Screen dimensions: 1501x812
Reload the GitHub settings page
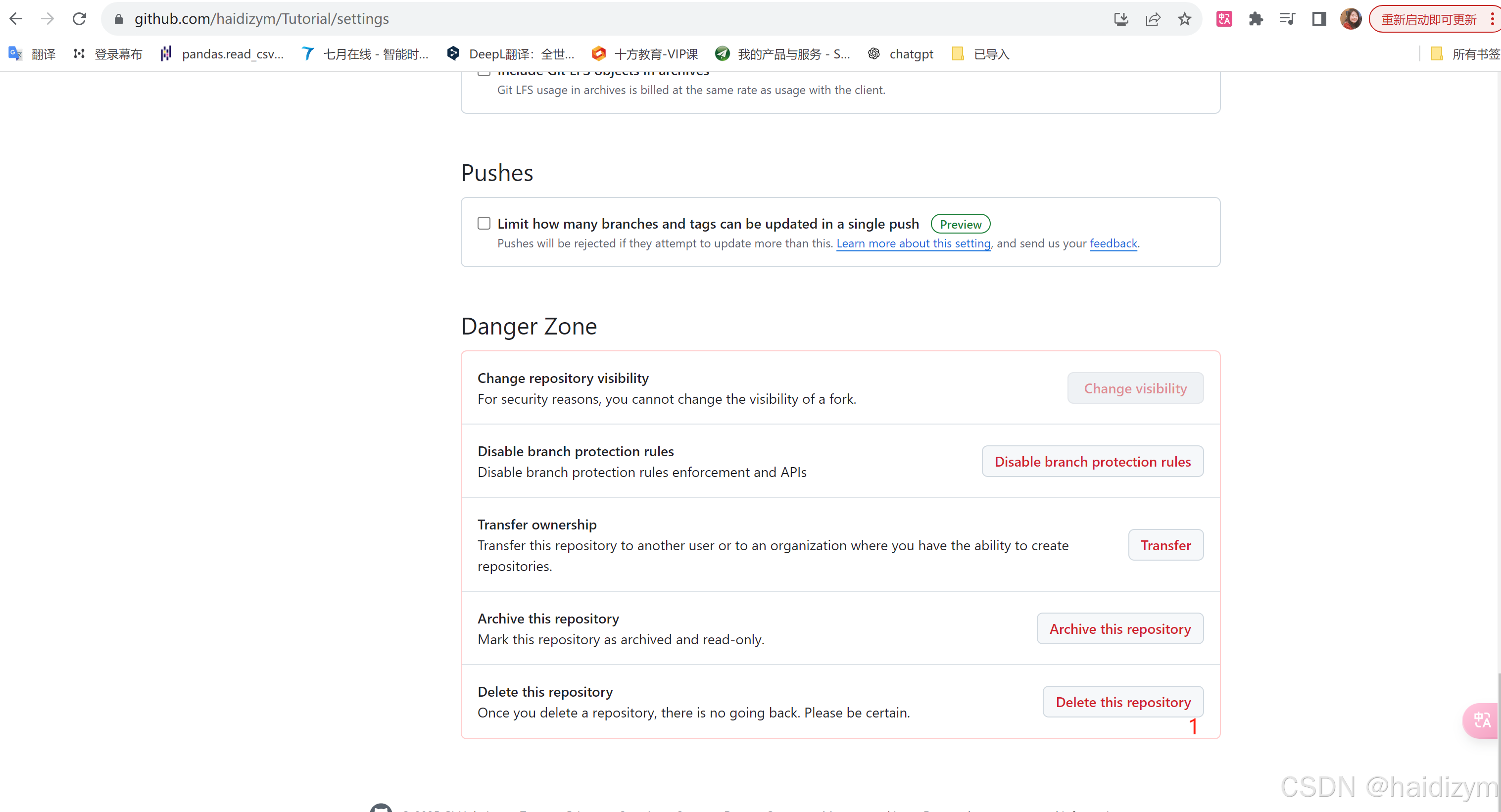[79, 19]
